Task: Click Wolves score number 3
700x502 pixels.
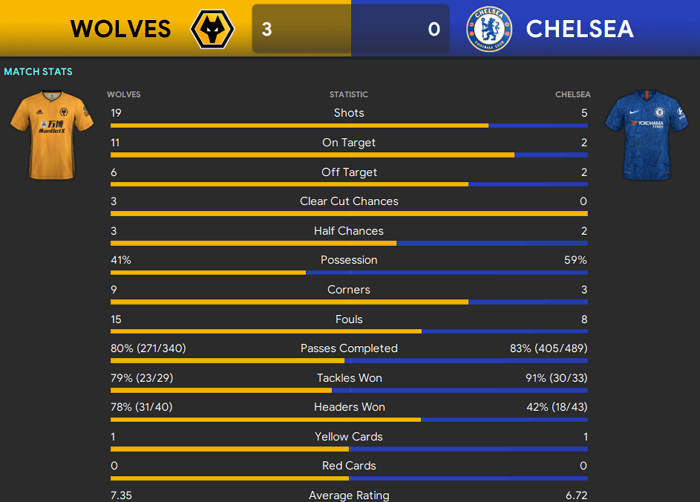Action: [267, 29]
